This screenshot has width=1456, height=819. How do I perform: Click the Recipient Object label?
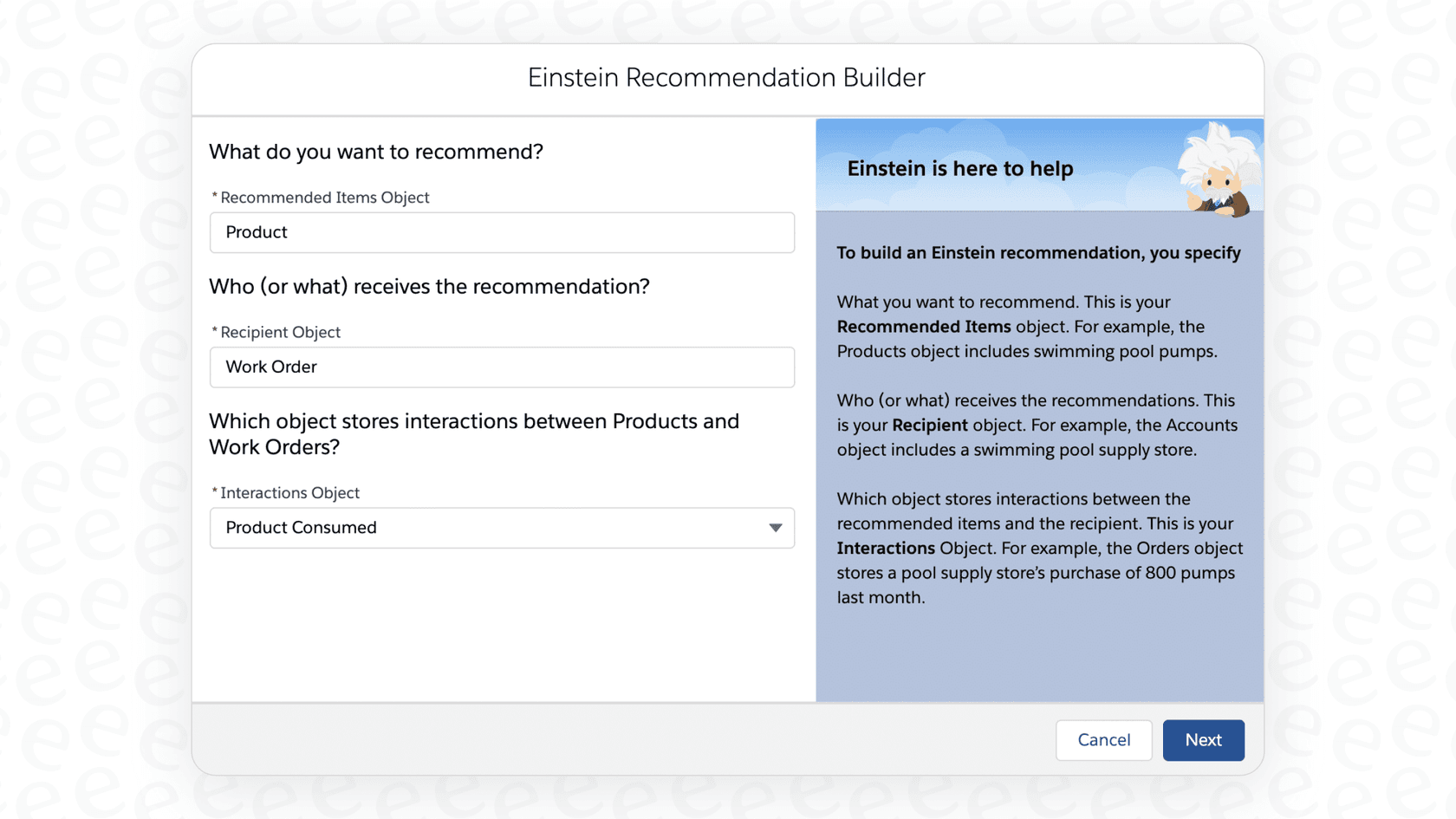280,332
